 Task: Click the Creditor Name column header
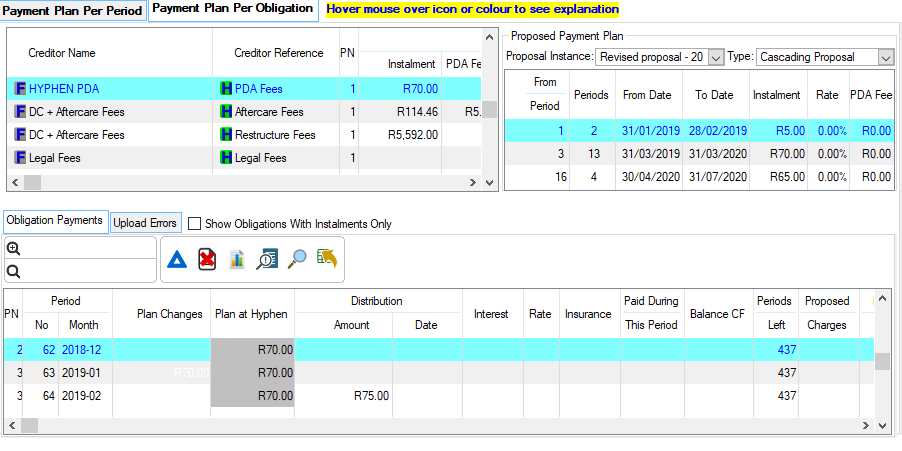(x=62, y=53)
